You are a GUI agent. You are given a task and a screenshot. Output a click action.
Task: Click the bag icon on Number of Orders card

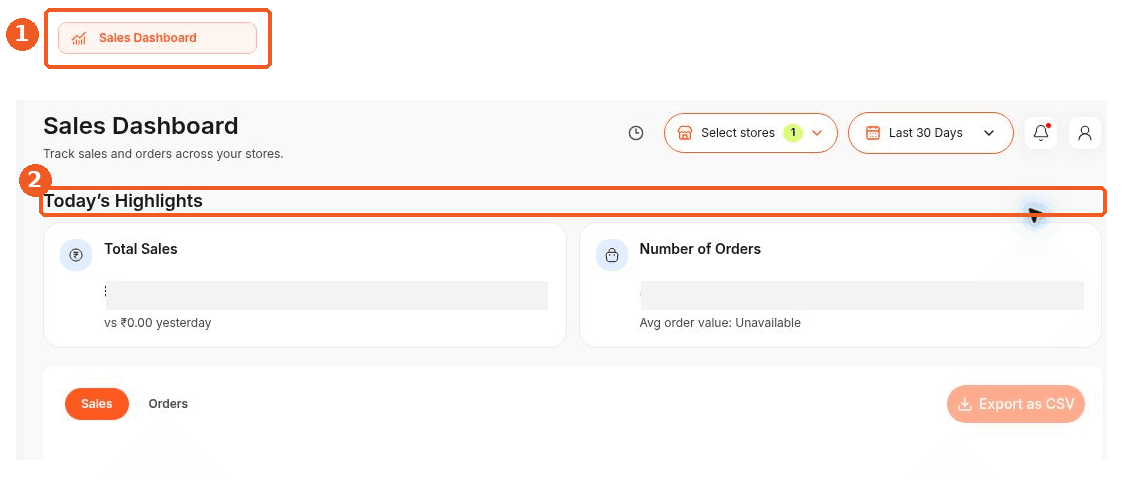click(x=612, y=255)
